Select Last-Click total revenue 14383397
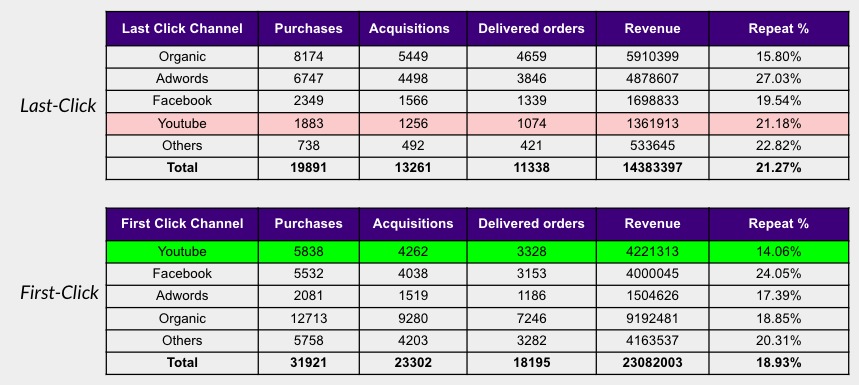The height and width of the screenshot is (385, 859). (652, 168)
